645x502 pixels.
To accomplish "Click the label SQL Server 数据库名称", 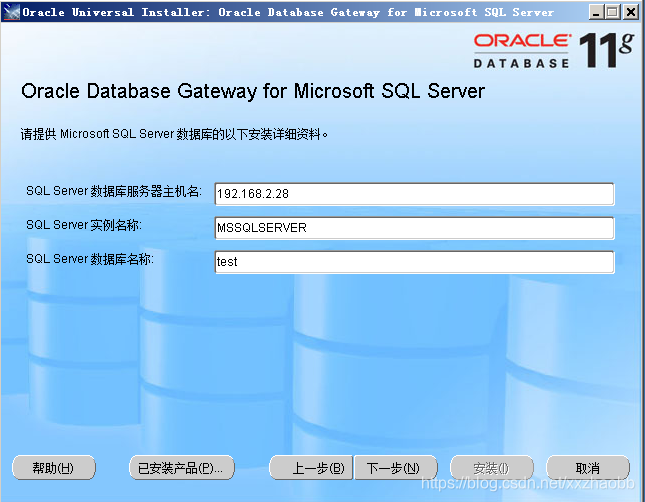I will [x=90, y=259].
